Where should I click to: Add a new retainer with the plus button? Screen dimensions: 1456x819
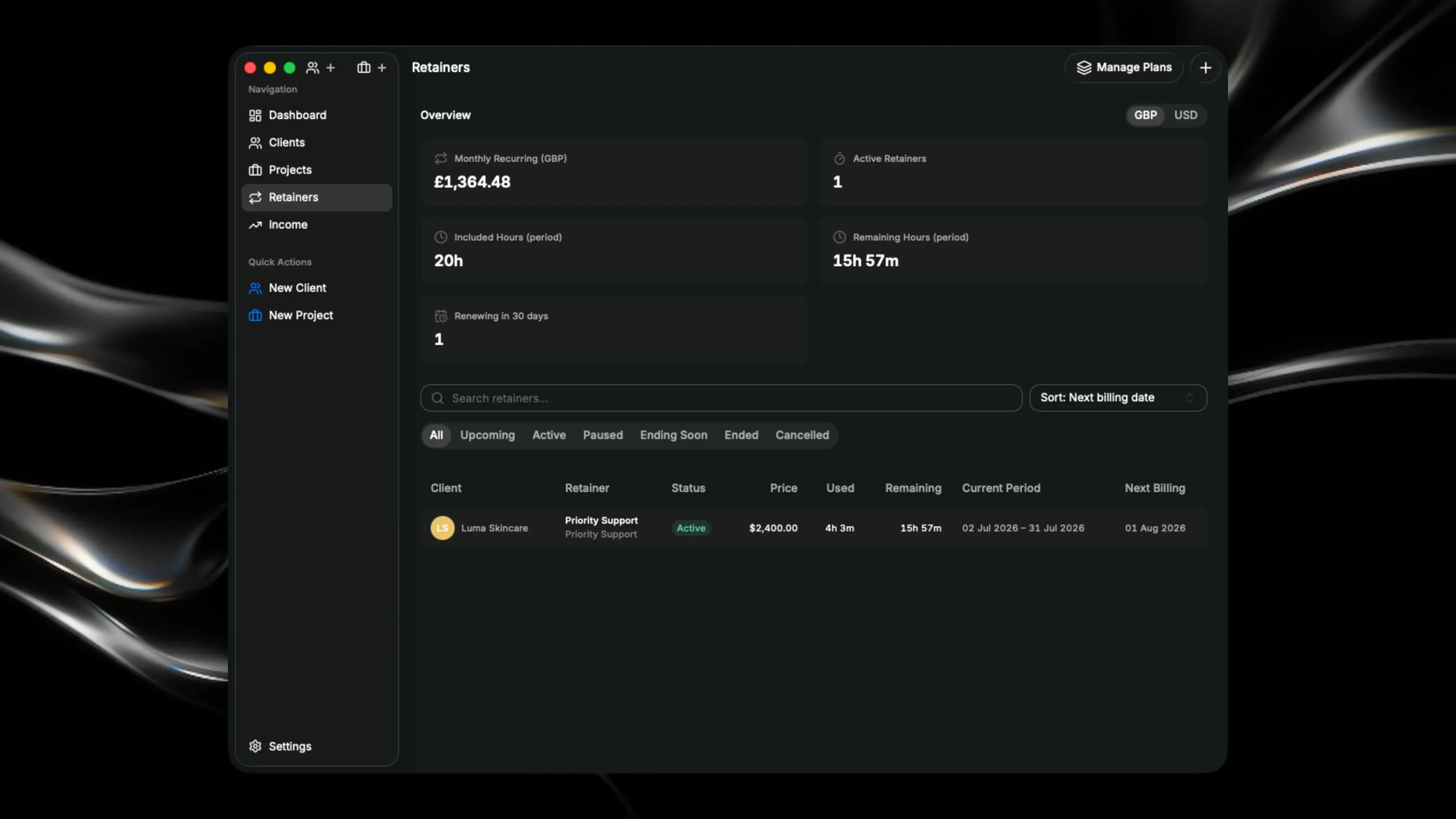[x=1205, y=68]
